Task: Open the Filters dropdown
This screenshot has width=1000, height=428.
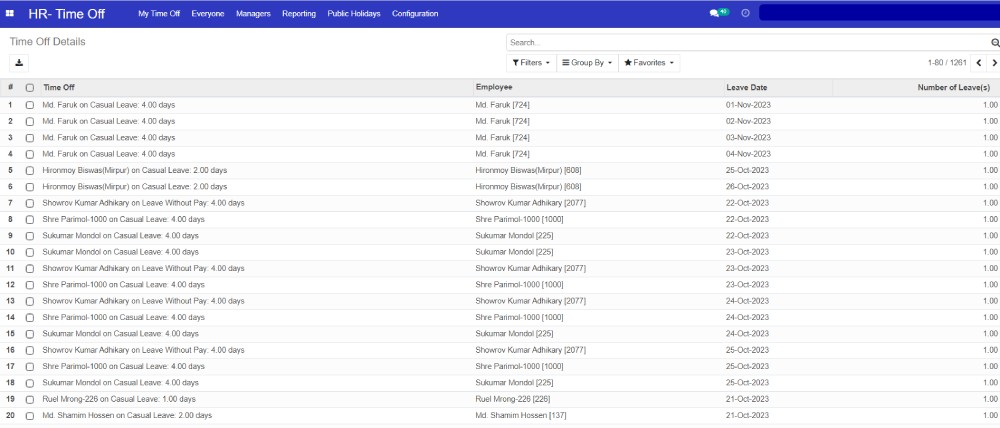Action: tap(531, 63)
